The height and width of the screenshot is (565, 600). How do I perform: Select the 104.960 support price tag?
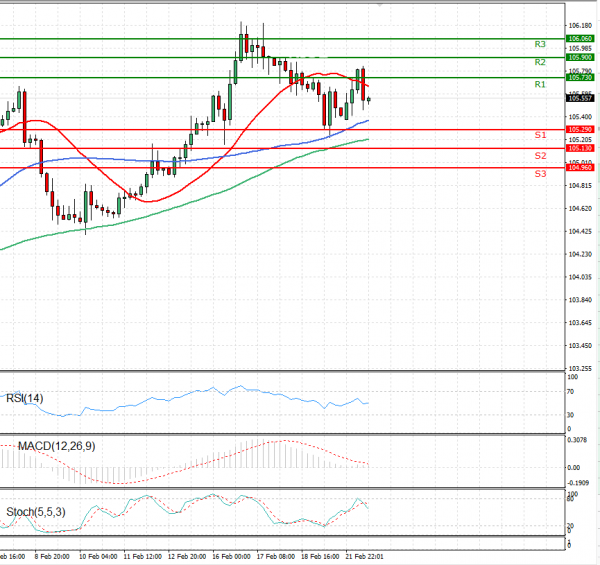tap(580, 168)
